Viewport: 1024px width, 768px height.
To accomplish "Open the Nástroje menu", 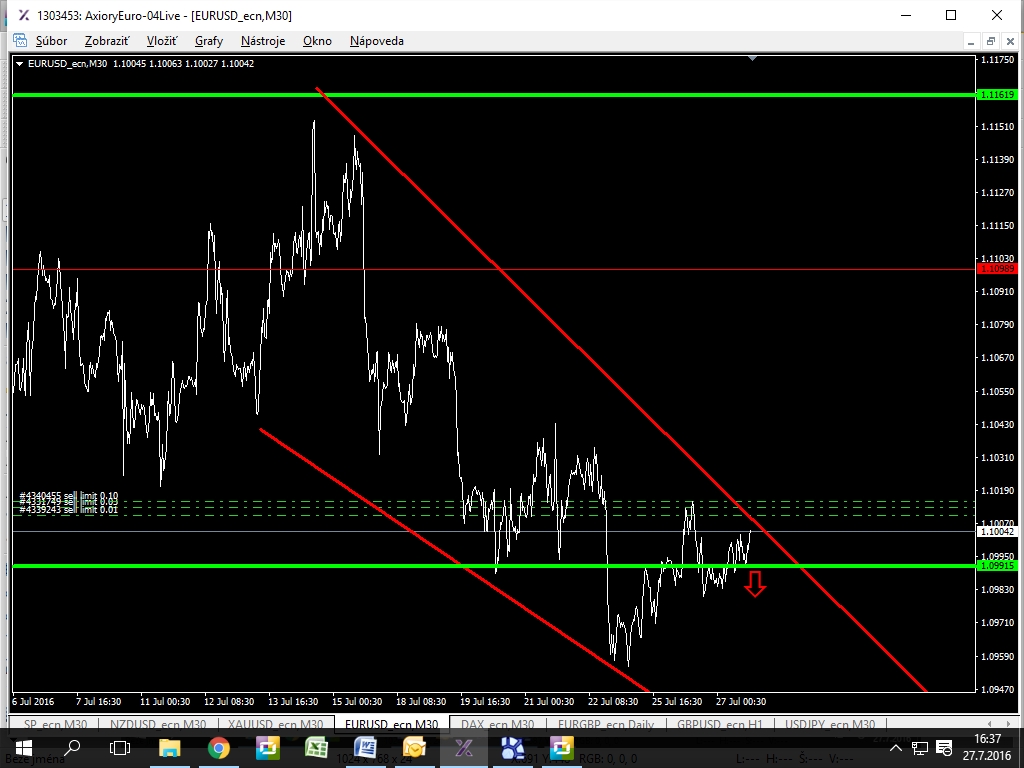I will pyautogui.click(x=263, y=40).
